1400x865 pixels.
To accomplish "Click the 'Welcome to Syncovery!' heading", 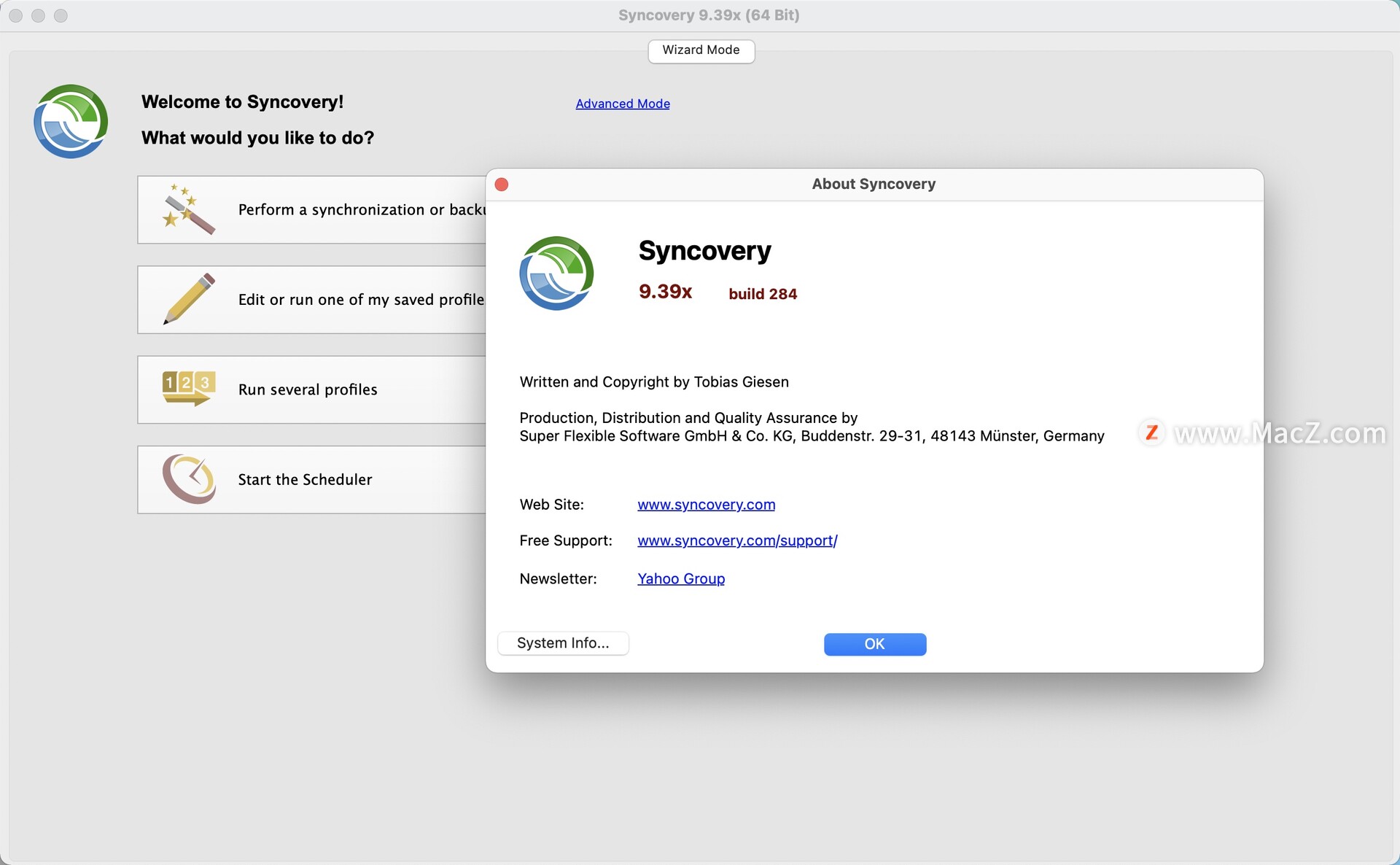I will pyautogui.click(x=242, y=102).
